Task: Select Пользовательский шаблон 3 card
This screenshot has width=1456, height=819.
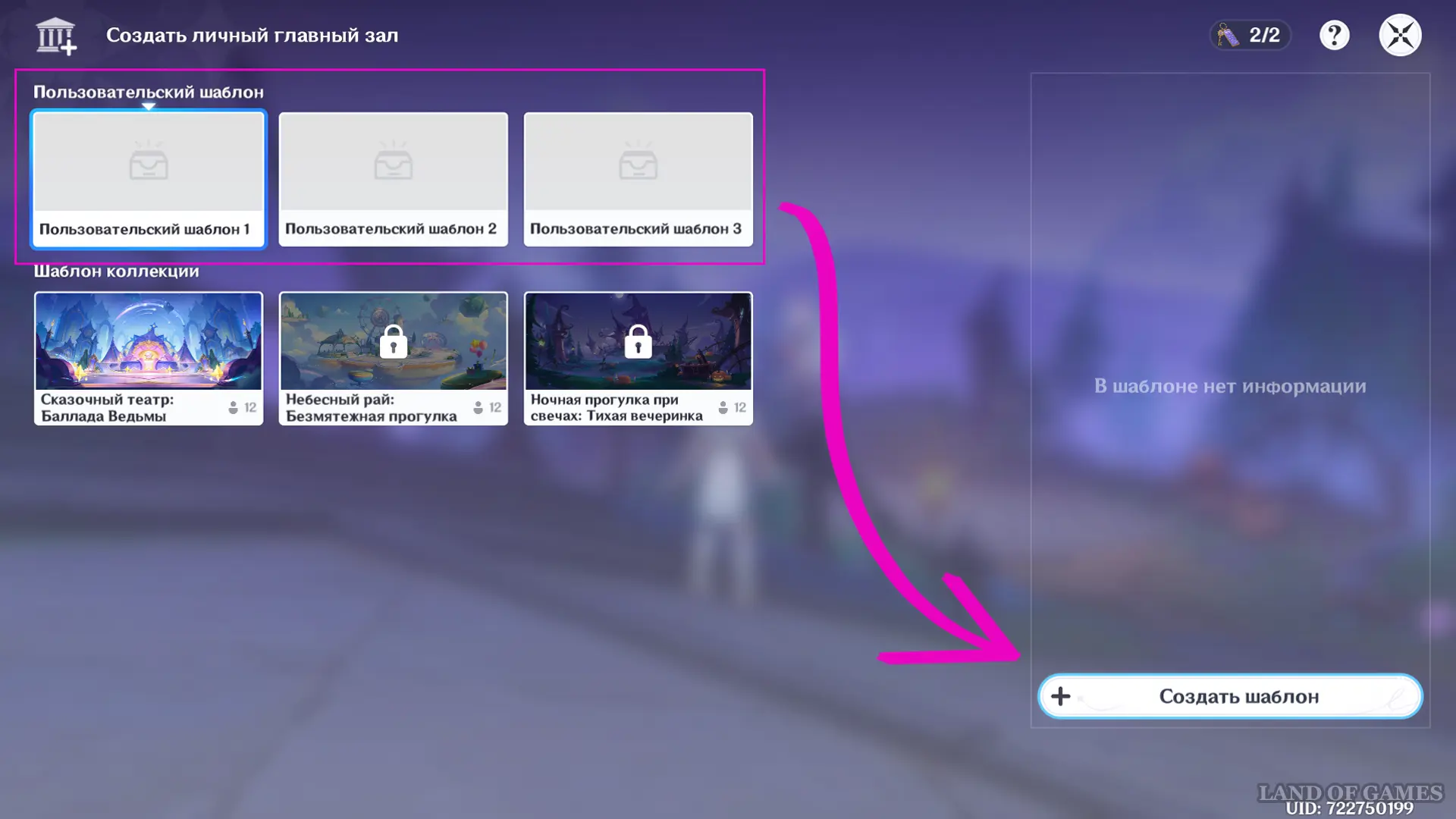Action: click(x=638, y=179)
